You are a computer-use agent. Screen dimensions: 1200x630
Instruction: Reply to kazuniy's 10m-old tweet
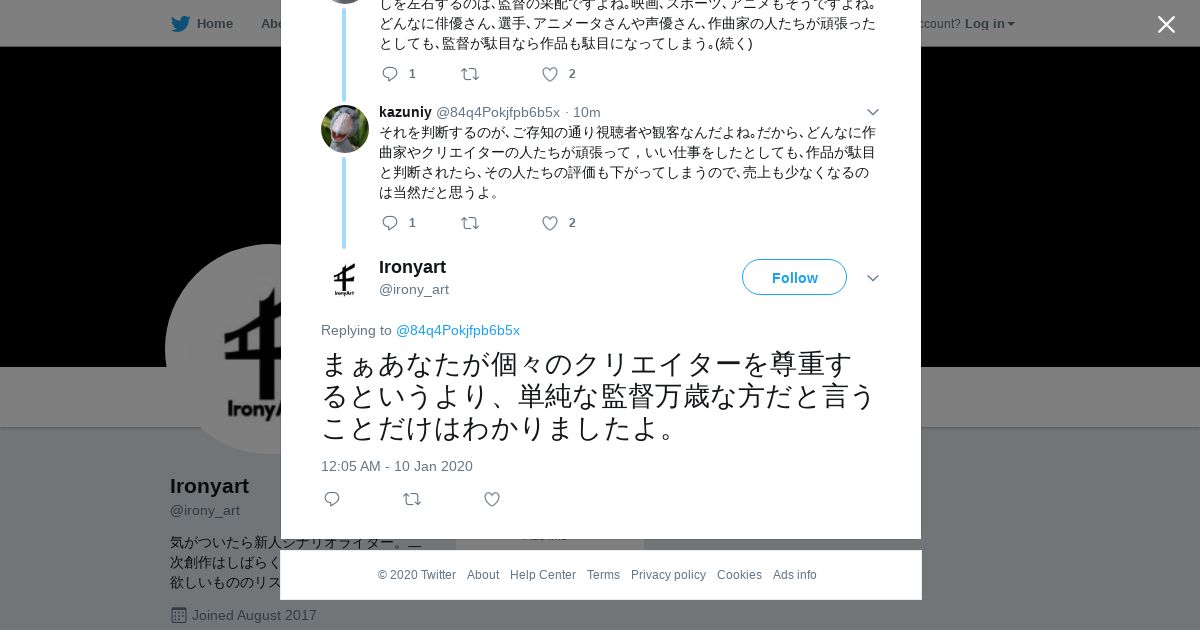[390, 223]
